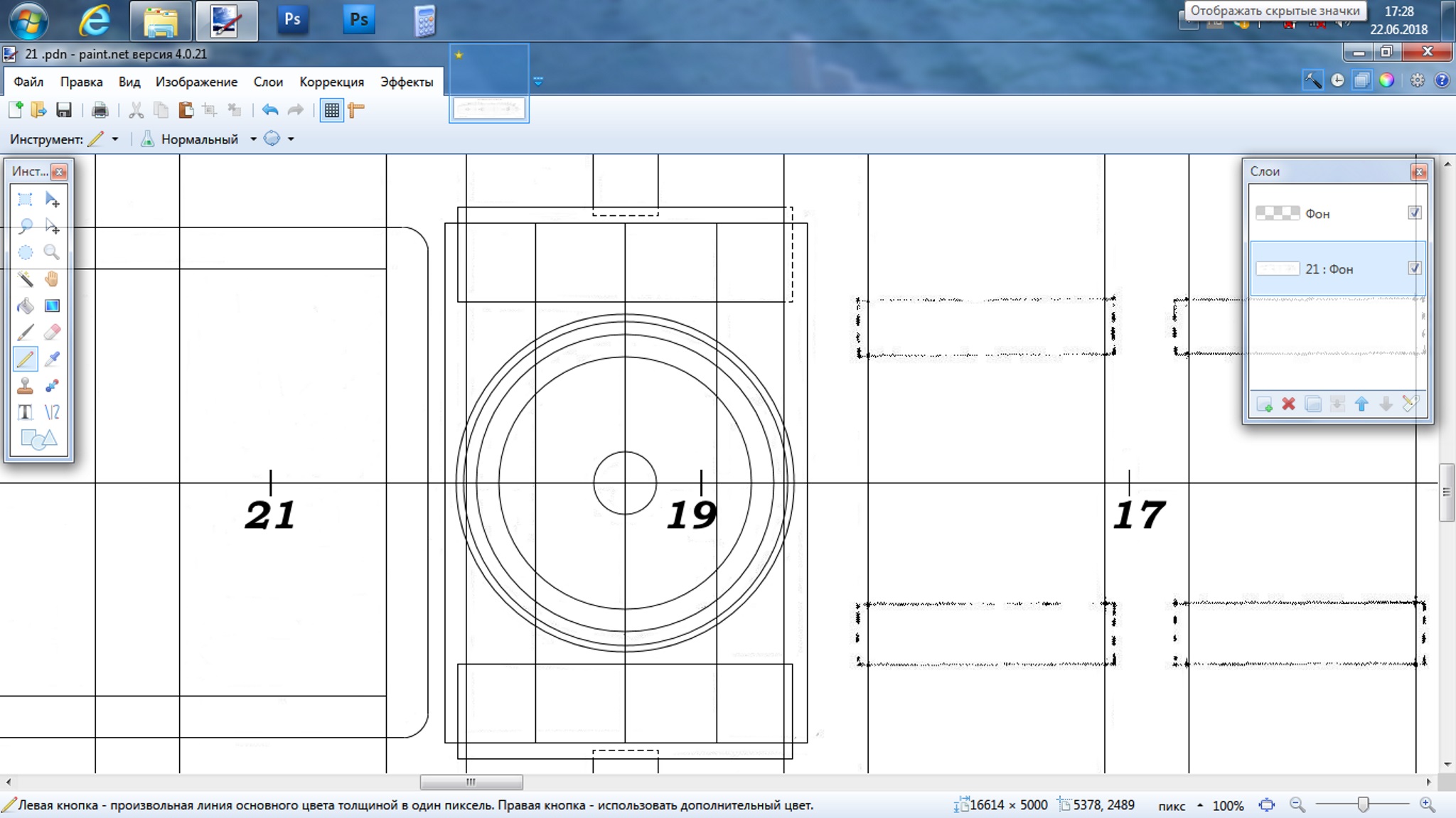Expand the image tabs list arrow
1456x818 pixels.
coord(538,82)
